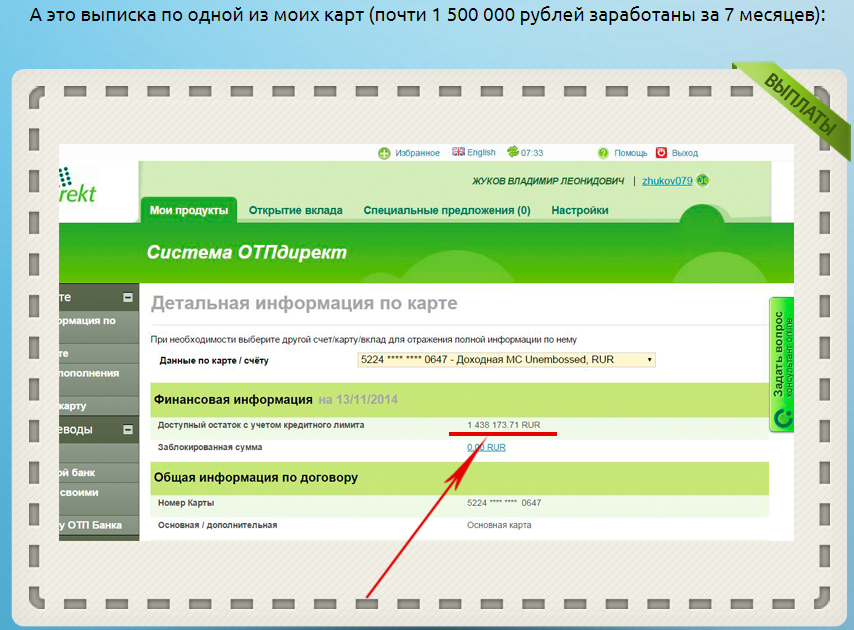Click the Заблокированная сумма label
The height and width of the screenshot is (630, 854).
click(210, 447)
